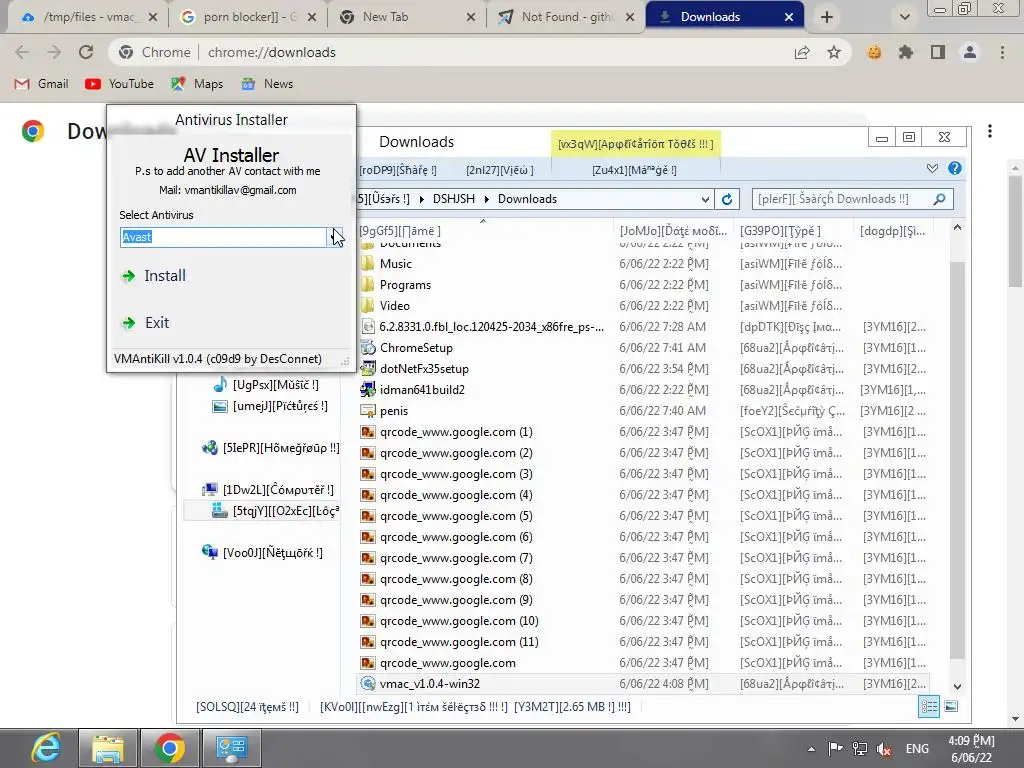Open Downloads page three-dot more actions menu
The height and width of the screenshot is (768, 1024).
(x=990, y=131)
